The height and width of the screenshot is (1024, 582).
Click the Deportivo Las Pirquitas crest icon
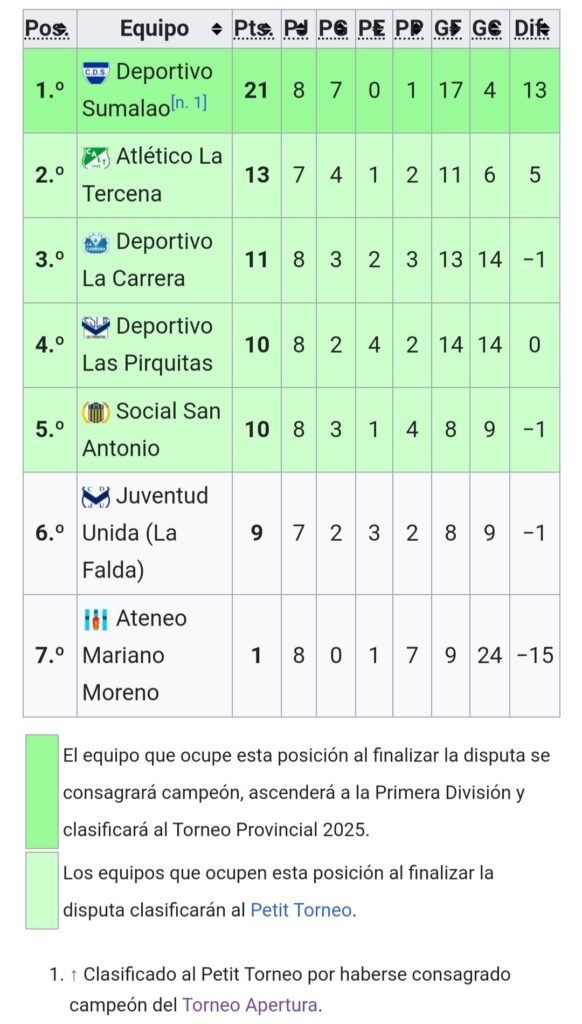pyautogui.click(x=96, y=327)
